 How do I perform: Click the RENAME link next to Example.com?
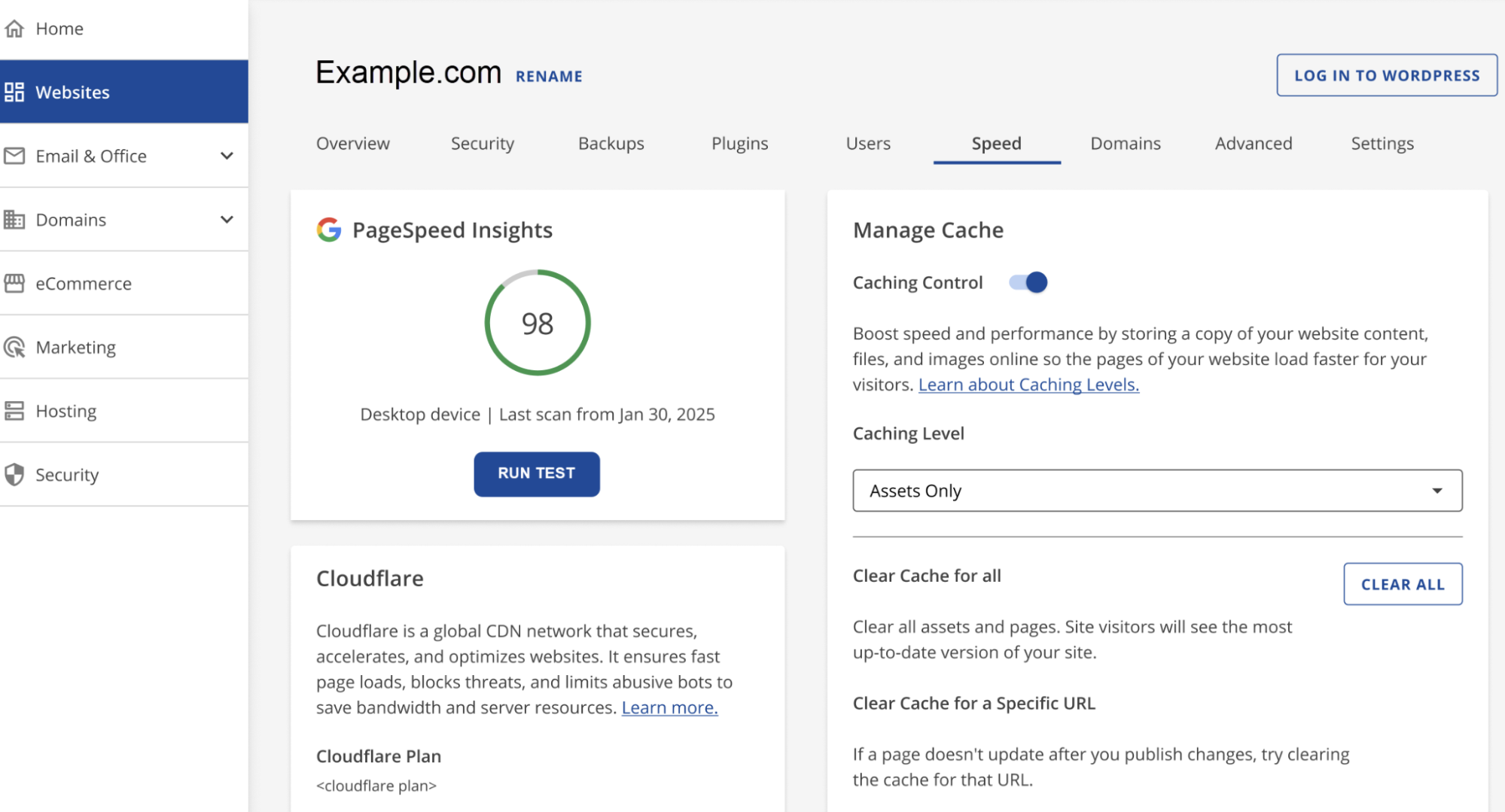click(549, 76)
